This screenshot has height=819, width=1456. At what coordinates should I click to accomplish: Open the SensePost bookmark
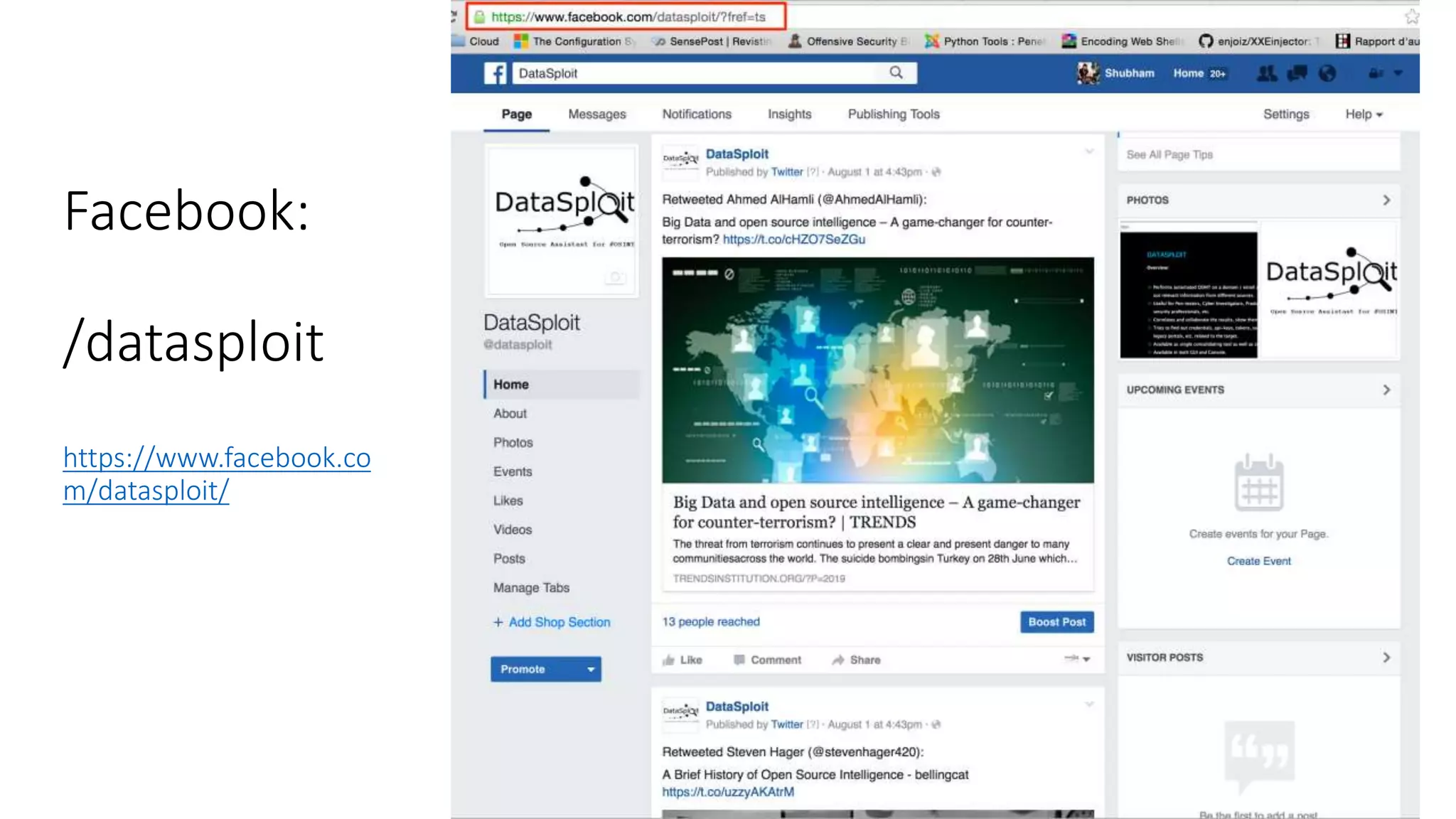712,41
